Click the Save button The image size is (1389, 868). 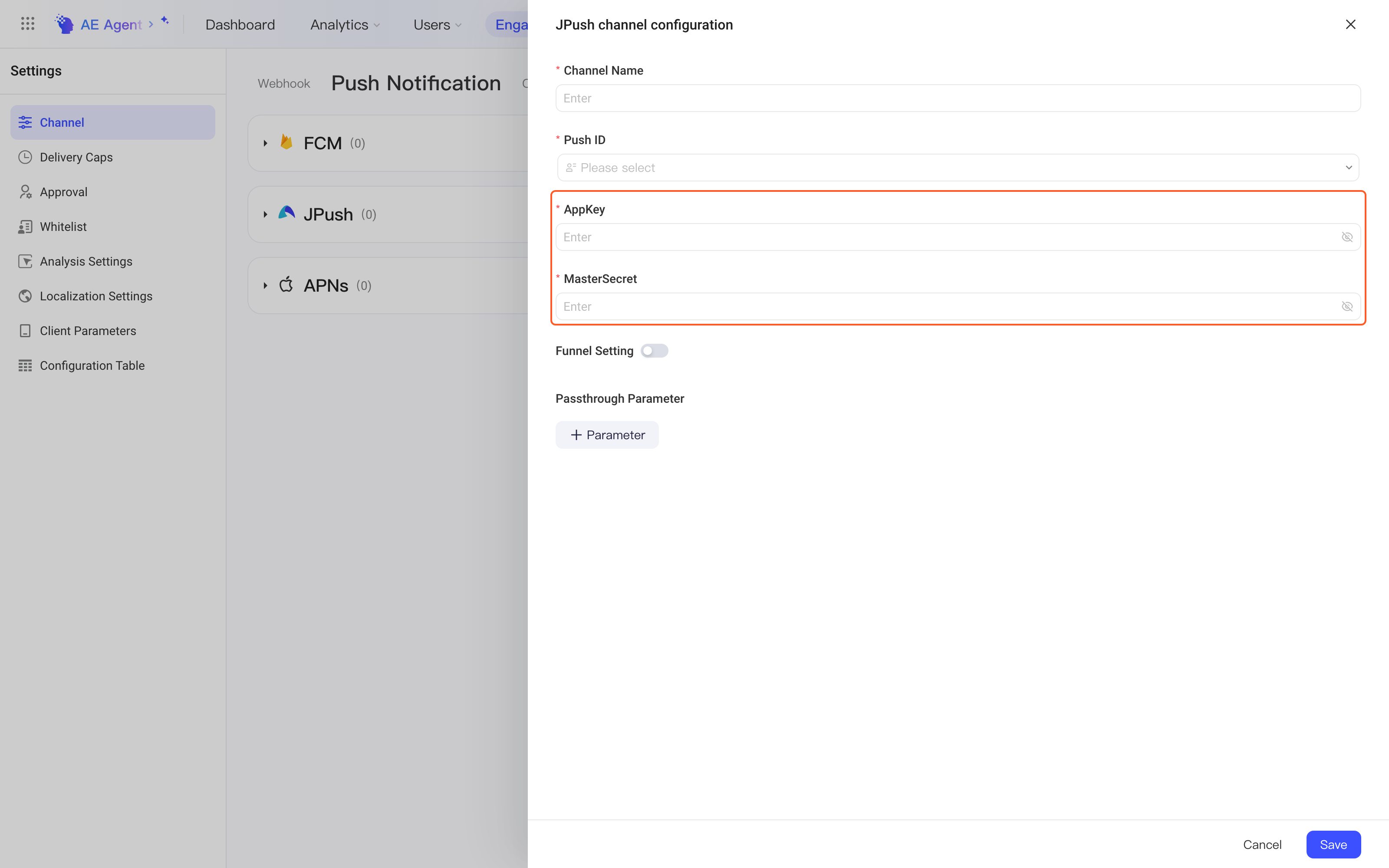click(x=1333, y=844)
